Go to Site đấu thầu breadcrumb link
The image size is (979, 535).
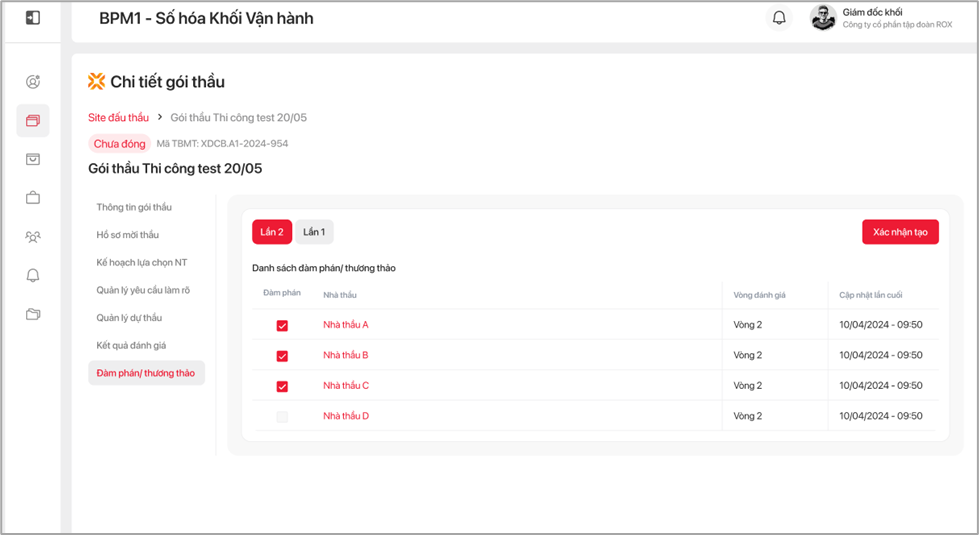click(118, 118)
